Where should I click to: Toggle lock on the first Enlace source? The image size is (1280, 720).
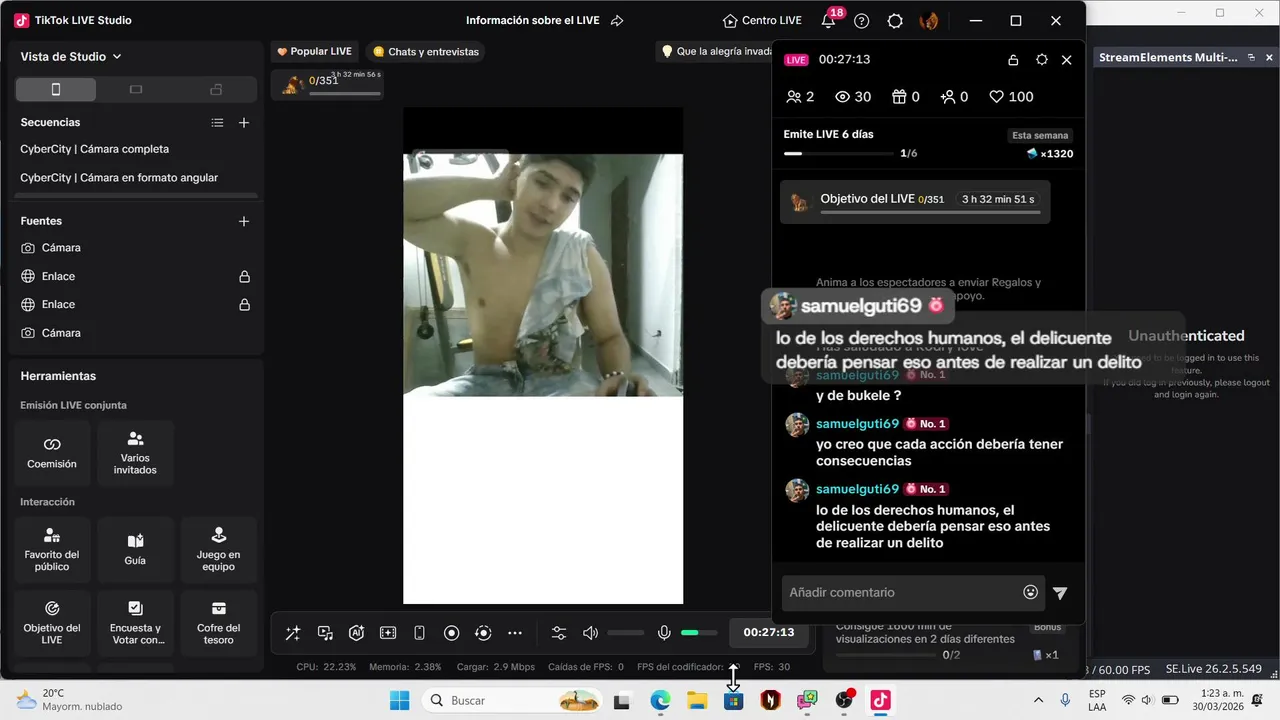pos(244,276)
